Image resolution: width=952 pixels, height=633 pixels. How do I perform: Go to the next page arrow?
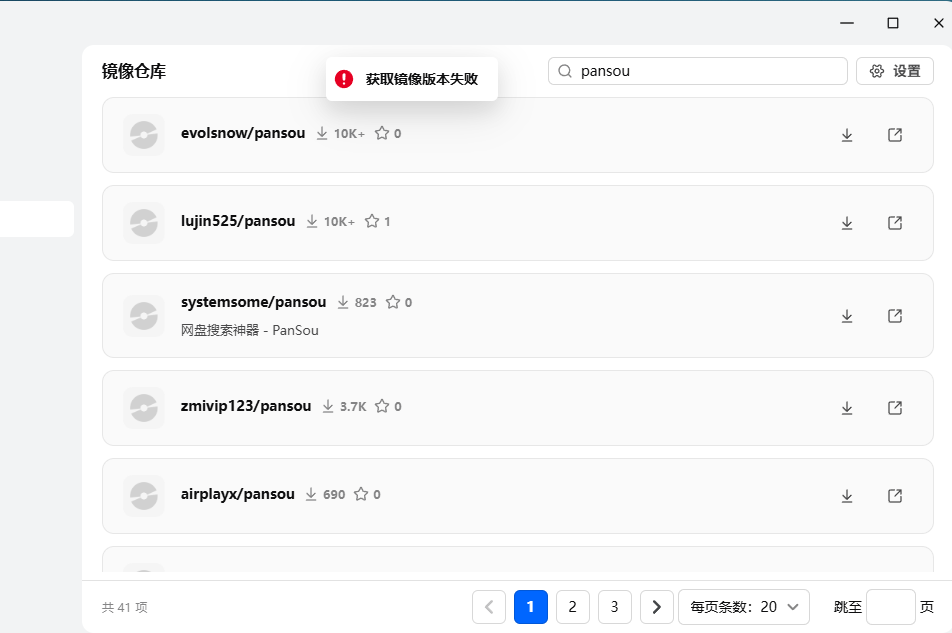pos(657,606)
